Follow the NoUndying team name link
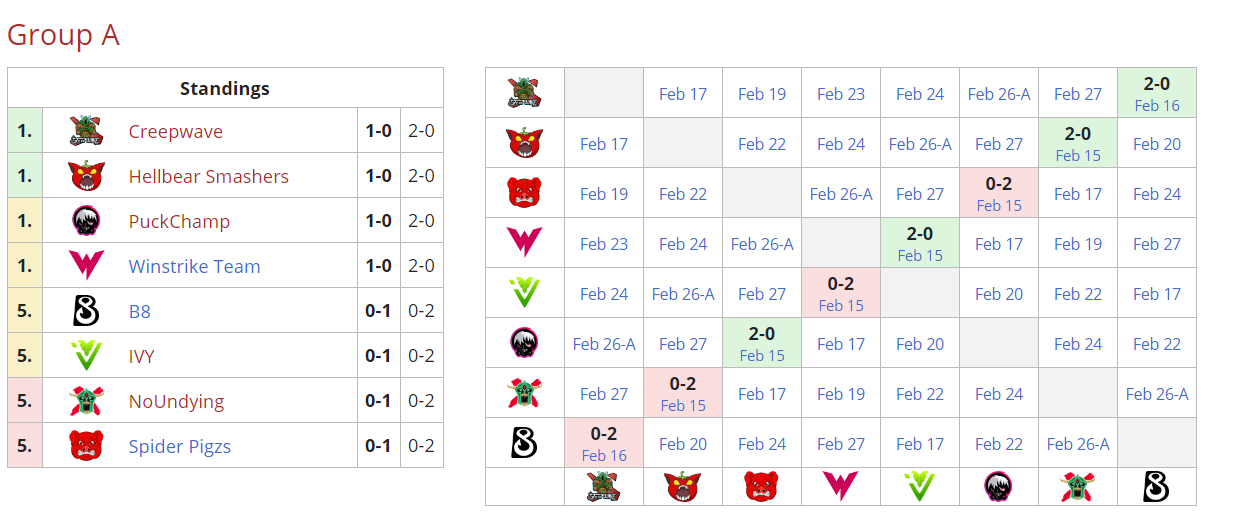This screenshot has height=521, width=1244. click(176, 402)
